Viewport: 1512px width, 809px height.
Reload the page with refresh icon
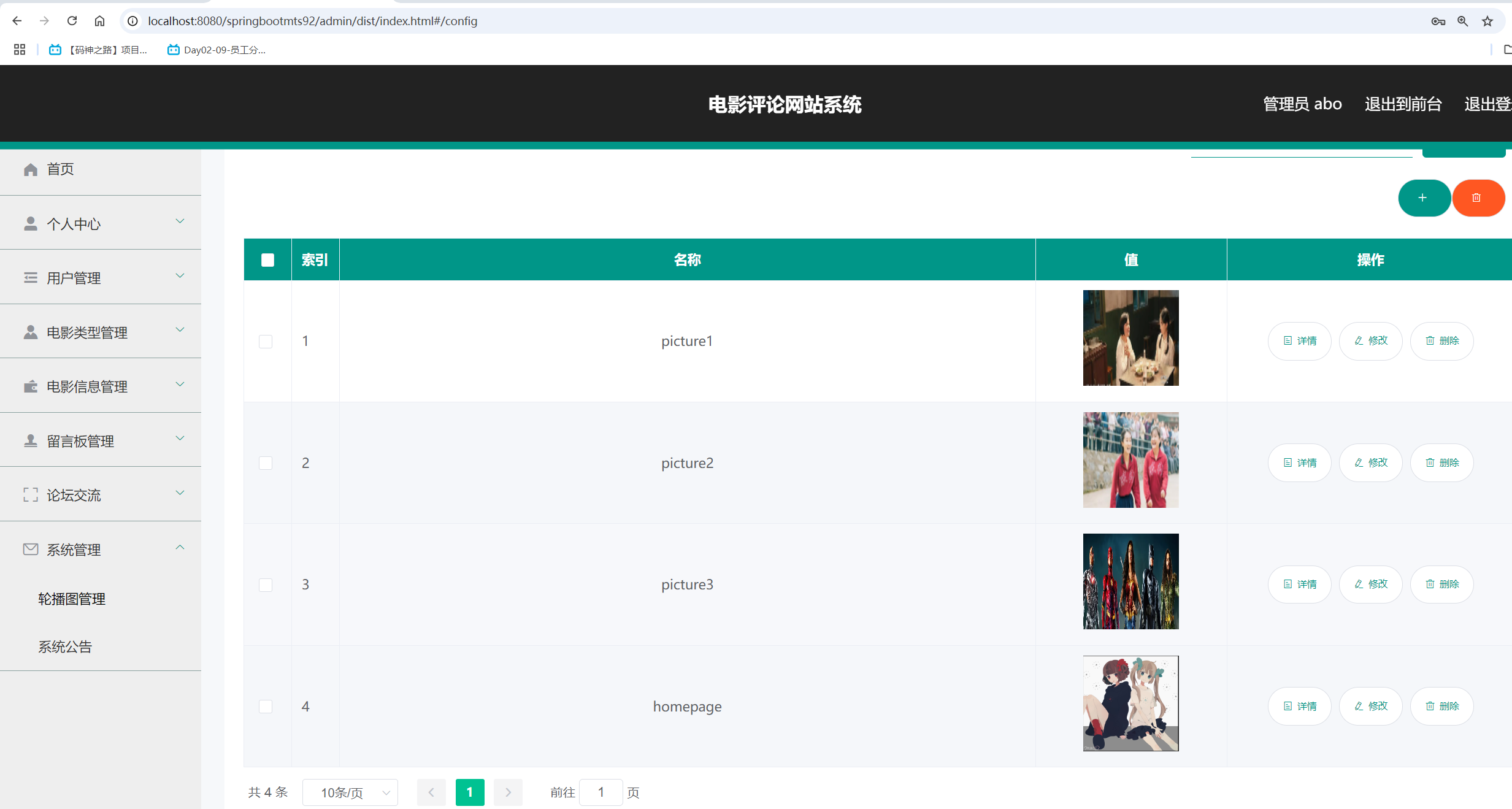point(72,21)
